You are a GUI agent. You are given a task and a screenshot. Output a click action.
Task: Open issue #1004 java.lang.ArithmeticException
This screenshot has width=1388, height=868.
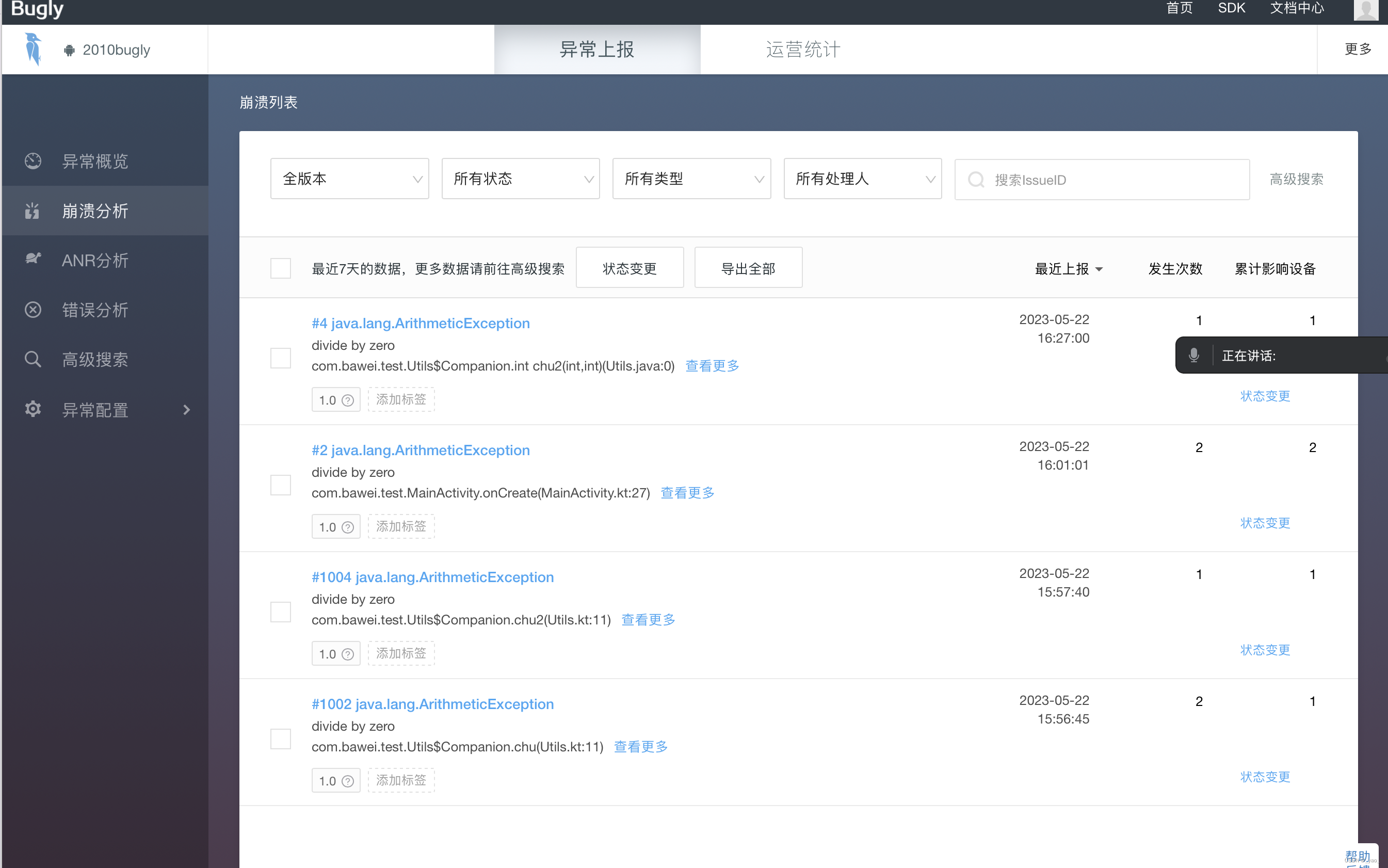tap(433, 577)
